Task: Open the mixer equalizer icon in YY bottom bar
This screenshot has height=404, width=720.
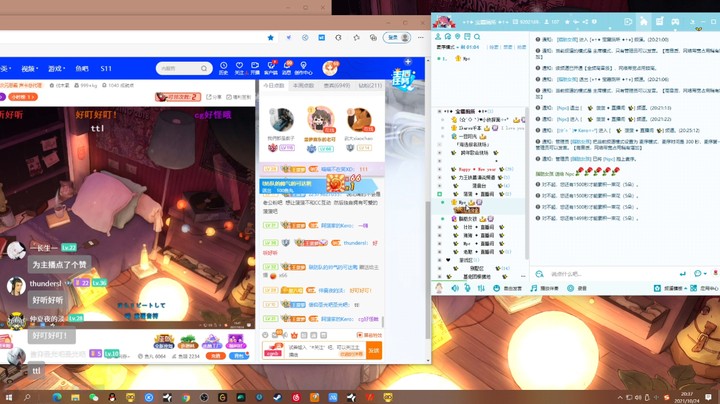Action: [481, 288]
